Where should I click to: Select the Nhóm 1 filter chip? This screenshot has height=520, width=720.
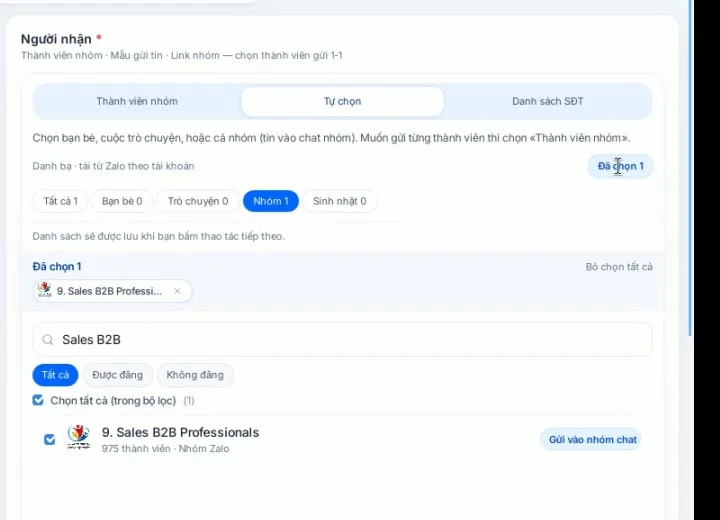pyautogui.click(x=271, y=201)
